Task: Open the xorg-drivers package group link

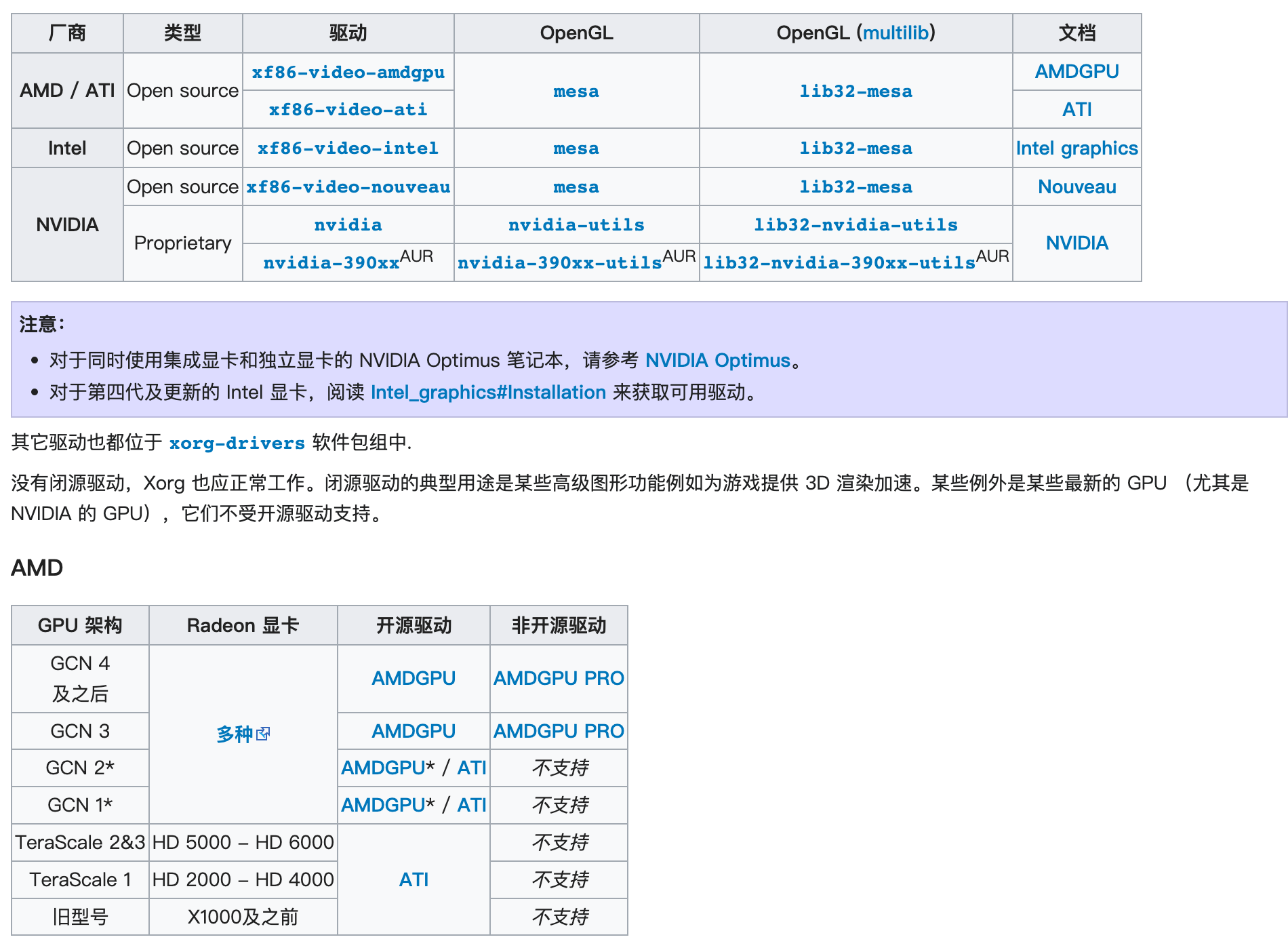Action: pos(237,443)
